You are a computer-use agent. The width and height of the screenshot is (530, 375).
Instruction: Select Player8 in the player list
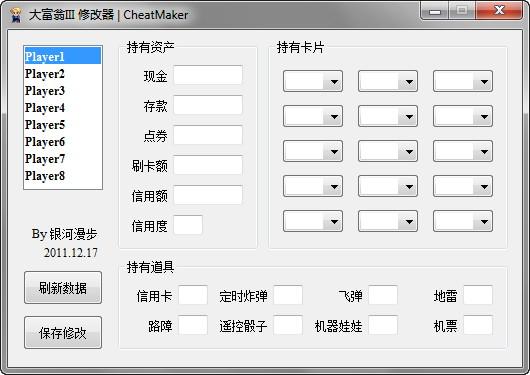click(x=63, y=175)
